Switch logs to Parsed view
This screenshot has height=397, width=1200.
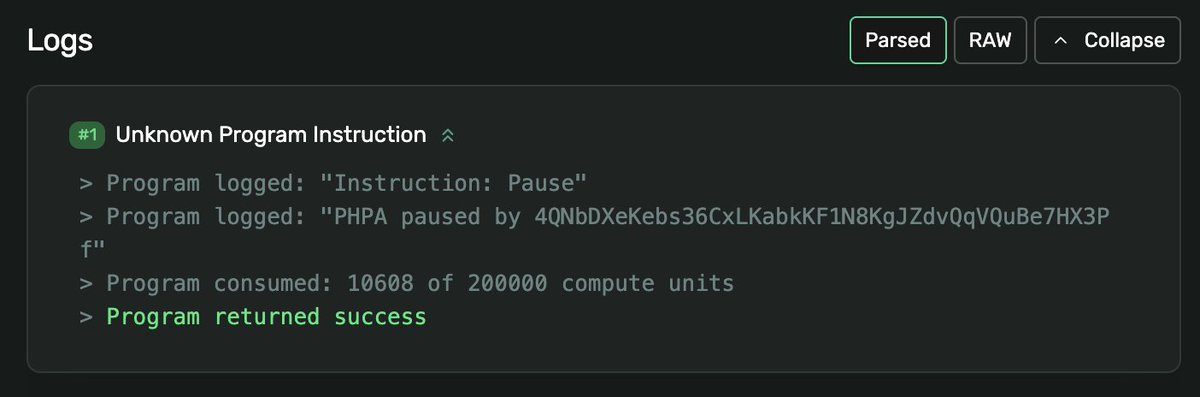(898, 41)
